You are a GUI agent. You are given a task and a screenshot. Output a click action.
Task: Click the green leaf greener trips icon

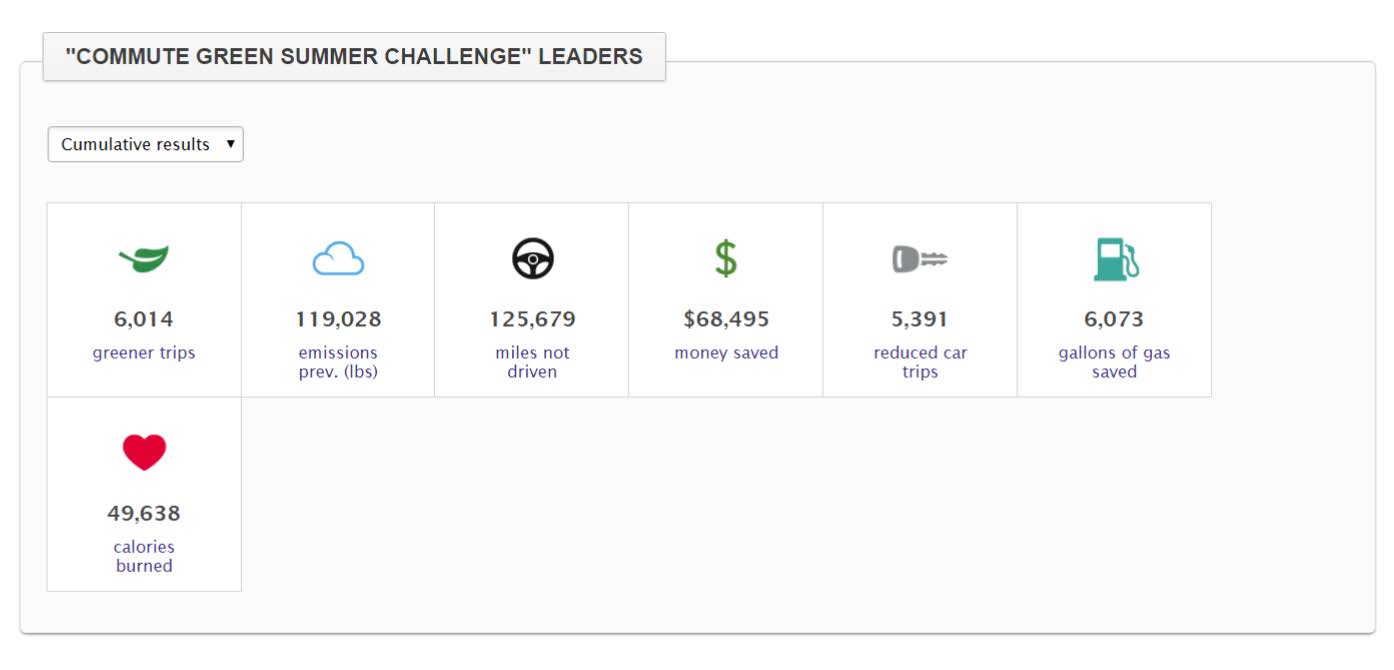(x=144, y=259)
